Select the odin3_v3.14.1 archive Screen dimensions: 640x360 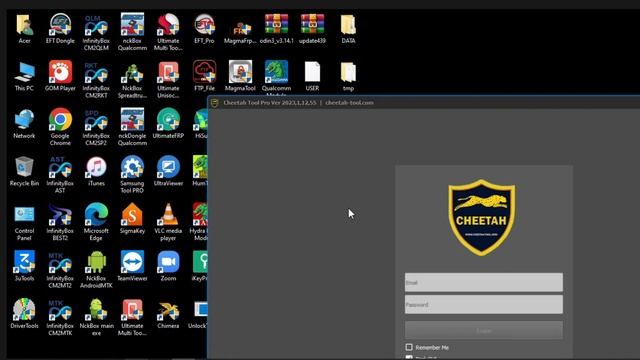(x=276, y=25)
